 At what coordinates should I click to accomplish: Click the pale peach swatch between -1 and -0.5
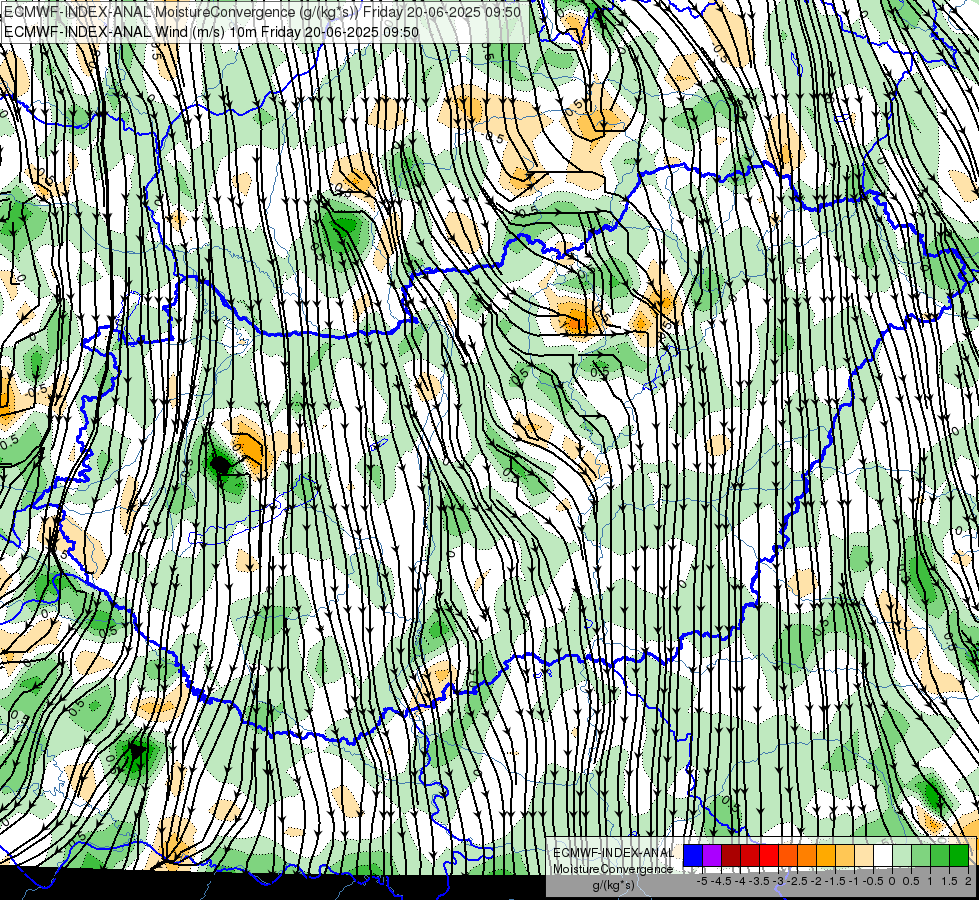click(x=864, y=855)
